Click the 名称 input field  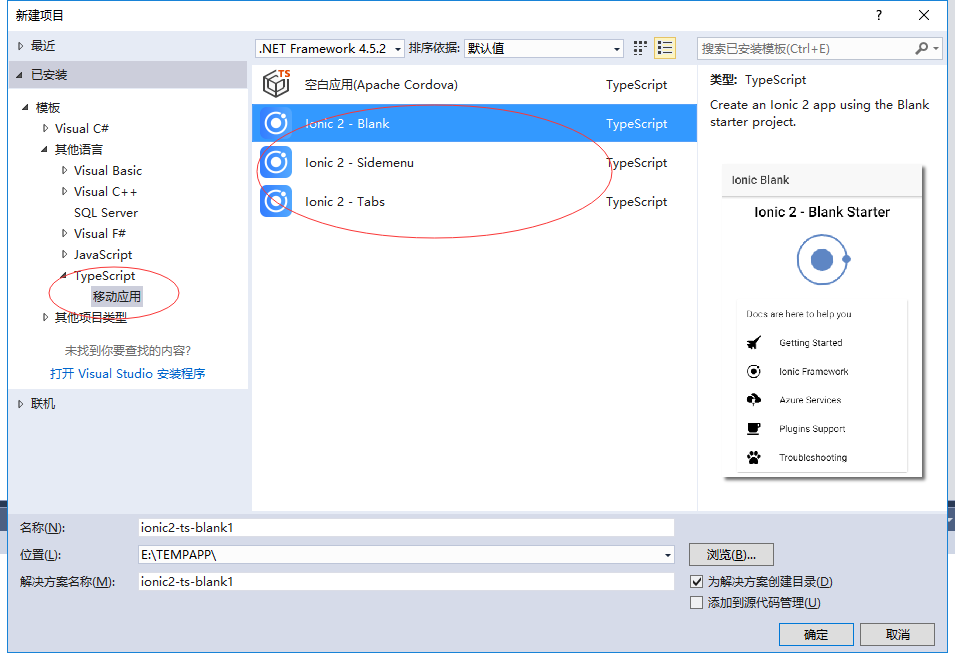[406, 527]
